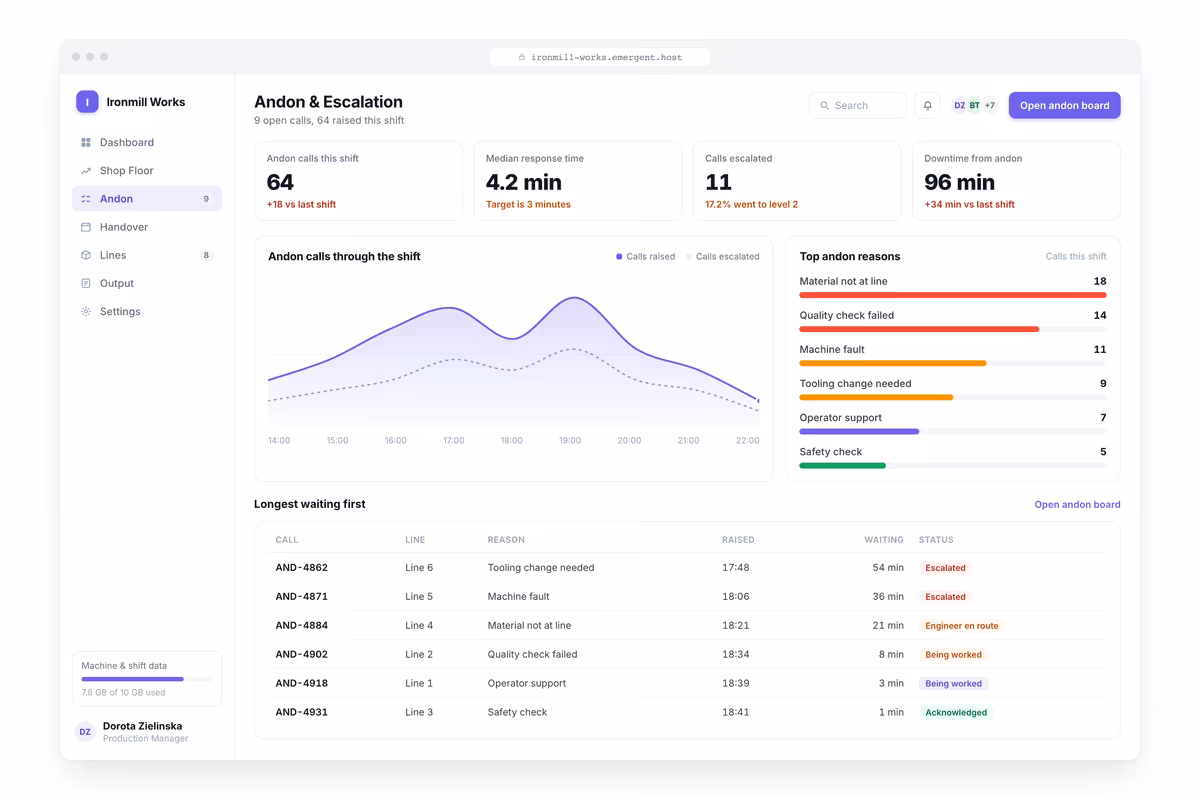Show the +7 more members badge
The height and width of the screenshot is (800, 1200).
point(990,105)
